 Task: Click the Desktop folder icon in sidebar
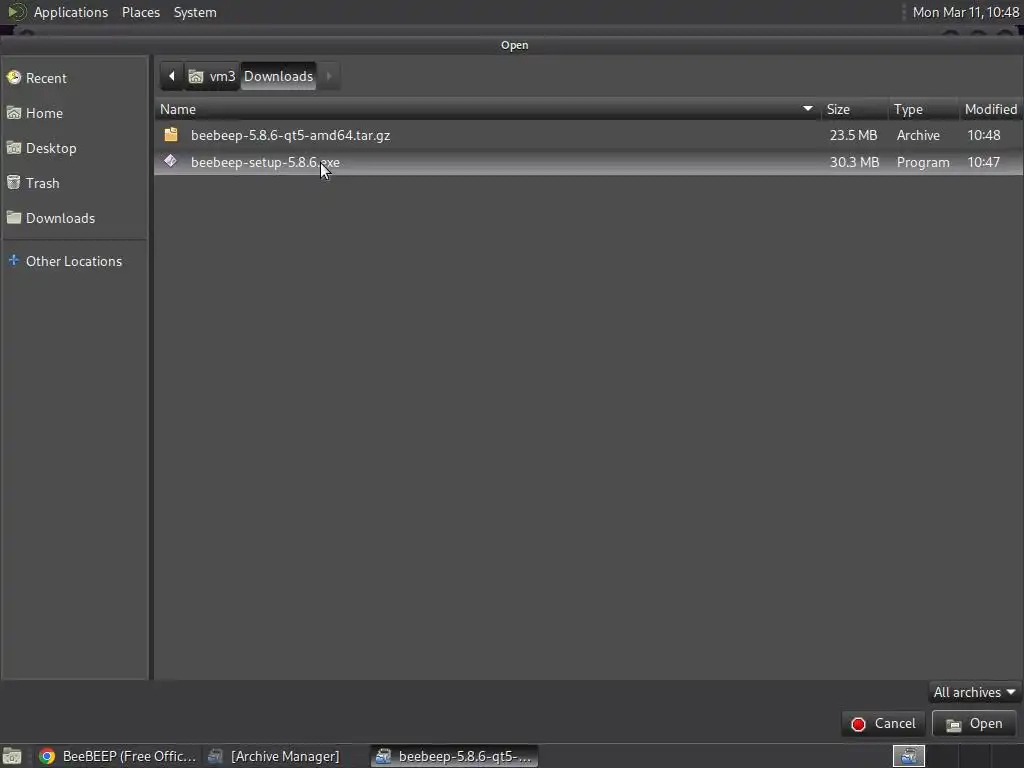(x=14, y=148)
